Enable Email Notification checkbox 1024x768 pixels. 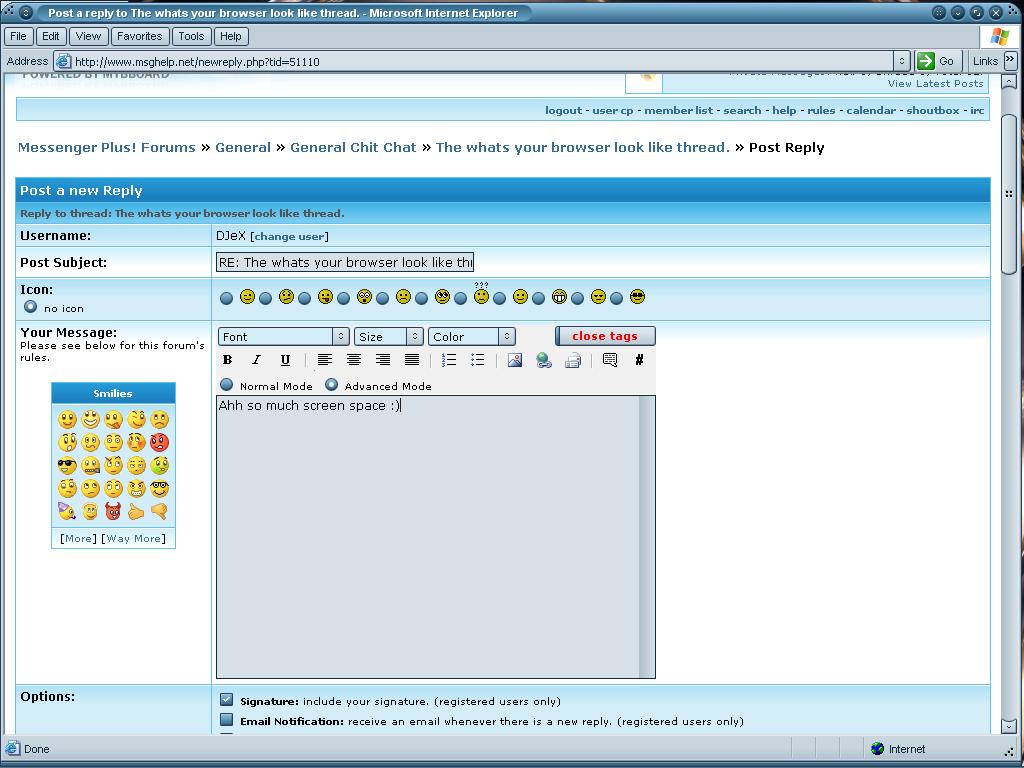point(227,720)
